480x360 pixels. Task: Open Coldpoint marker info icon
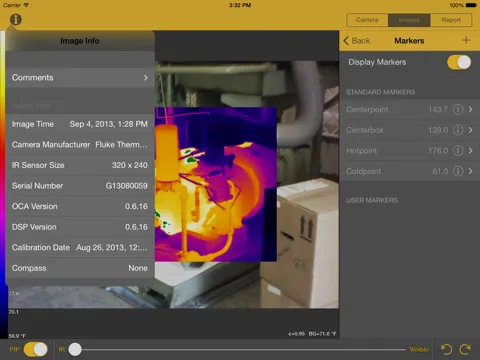[458, 171]
